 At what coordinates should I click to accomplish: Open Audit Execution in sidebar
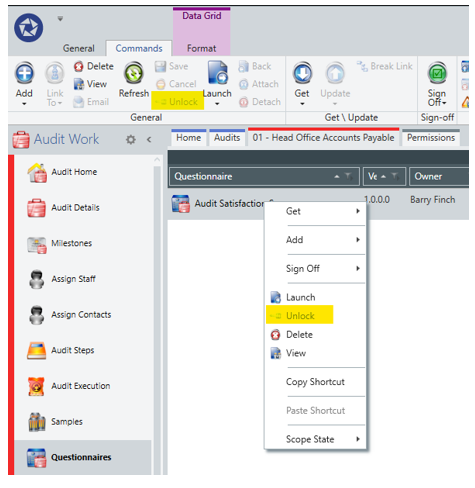[x=81, y=386]
